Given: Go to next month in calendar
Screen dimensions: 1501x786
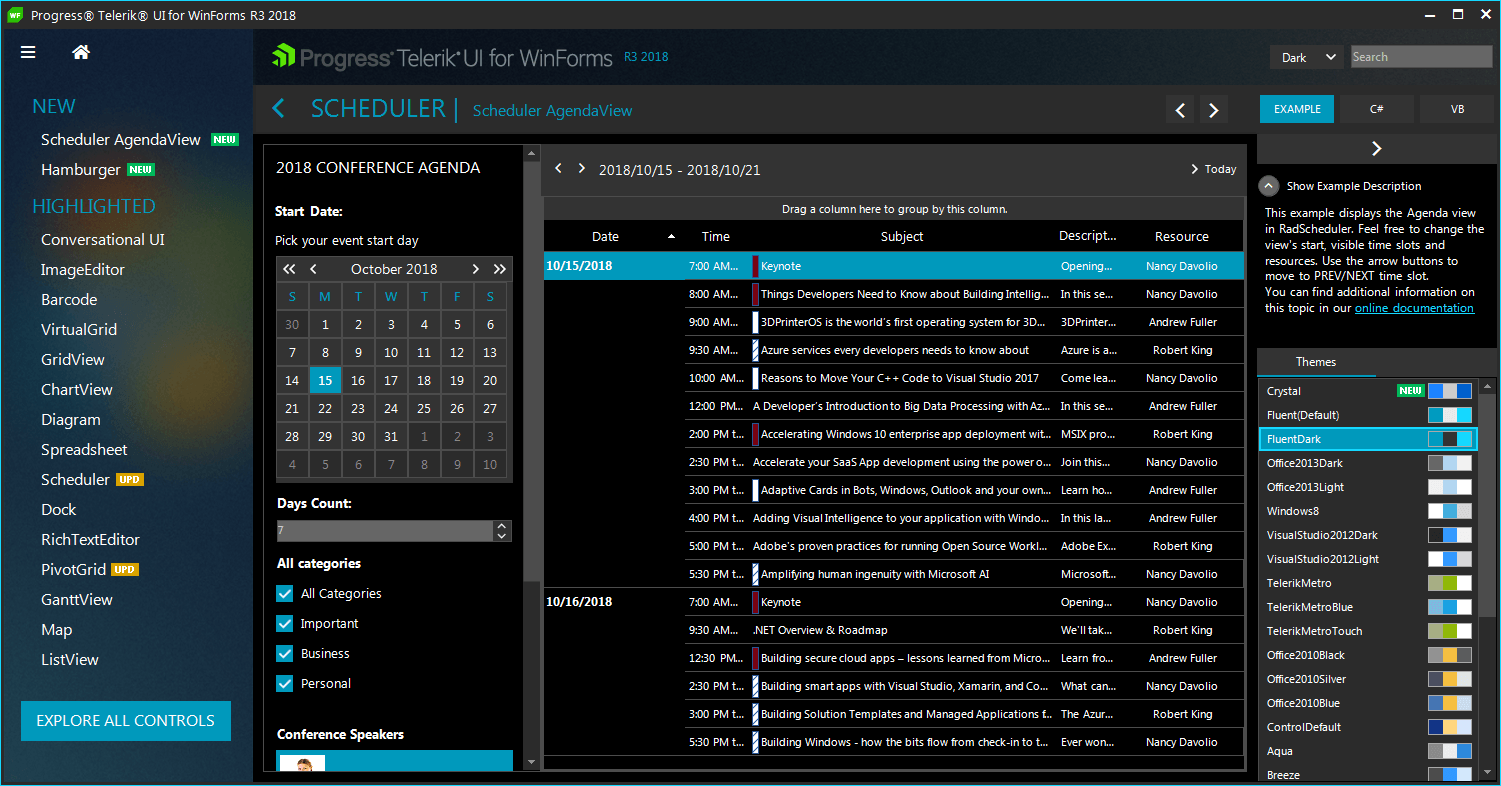Looking at the screenshot, I should pyautogui.click(x=476, y=269).
